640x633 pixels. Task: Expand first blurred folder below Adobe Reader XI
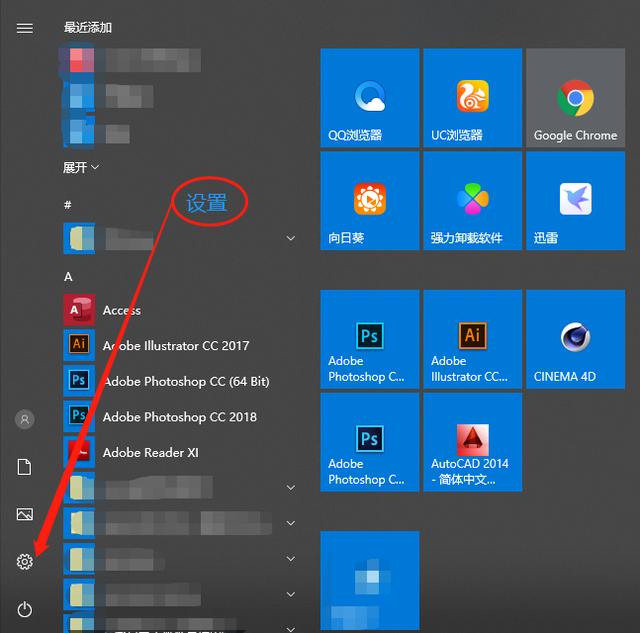(291, 487)
